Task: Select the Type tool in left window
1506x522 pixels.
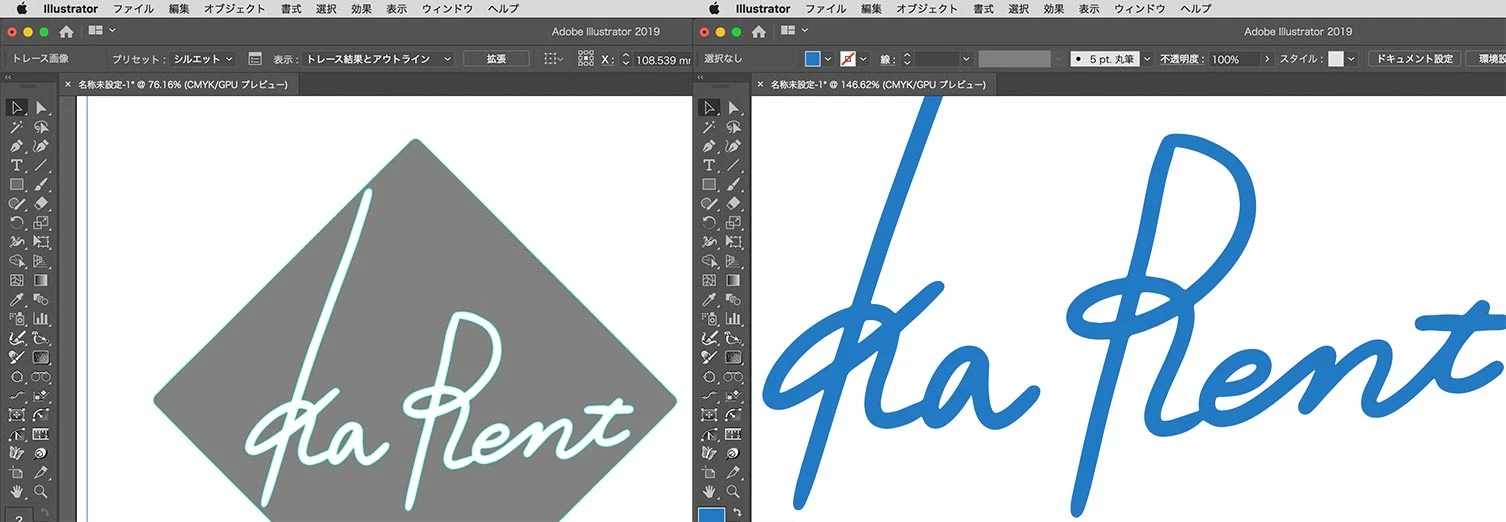Action: (x=17, y=165)
